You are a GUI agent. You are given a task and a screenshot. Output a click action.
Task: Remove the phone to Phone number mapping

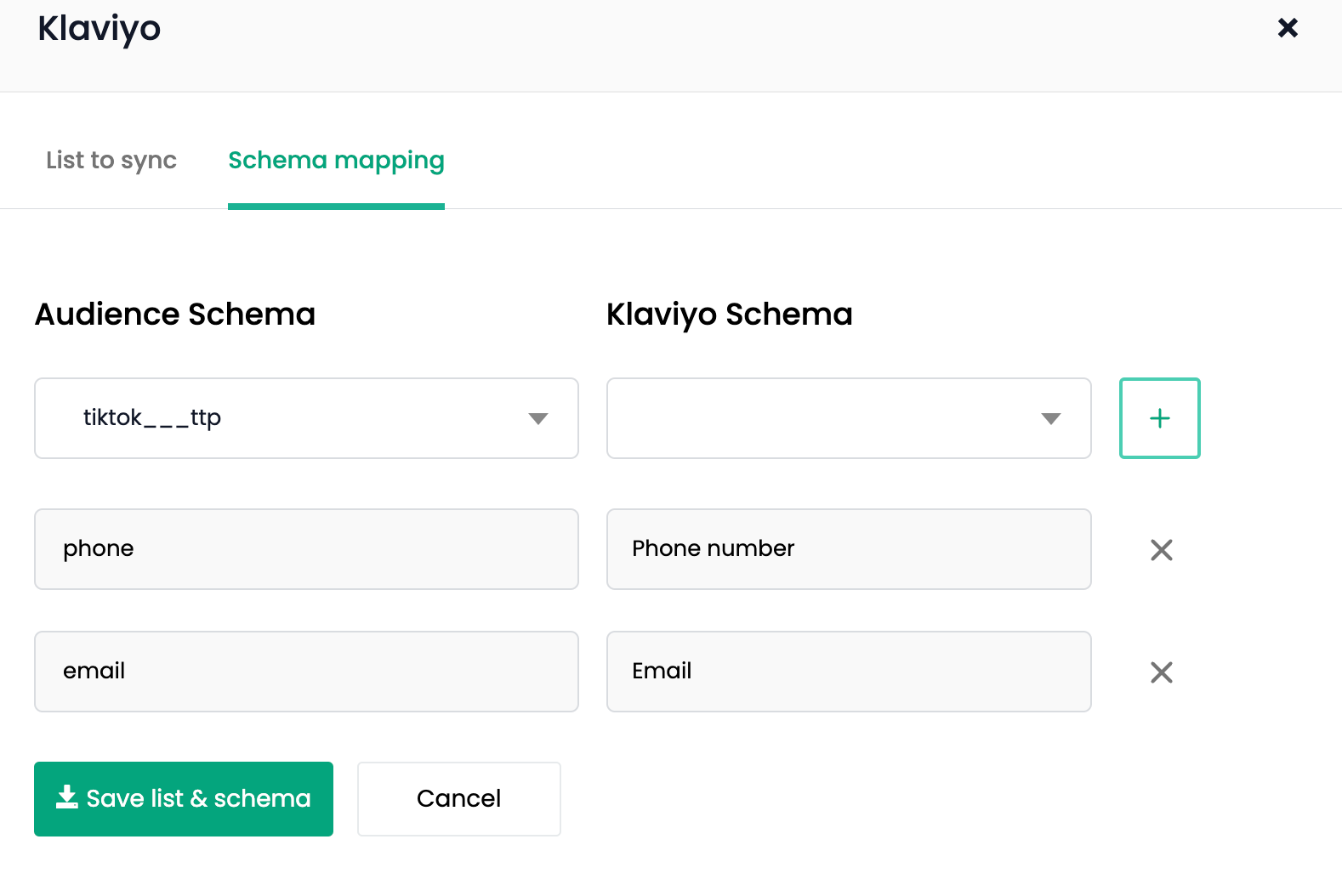click(1161, 550)
